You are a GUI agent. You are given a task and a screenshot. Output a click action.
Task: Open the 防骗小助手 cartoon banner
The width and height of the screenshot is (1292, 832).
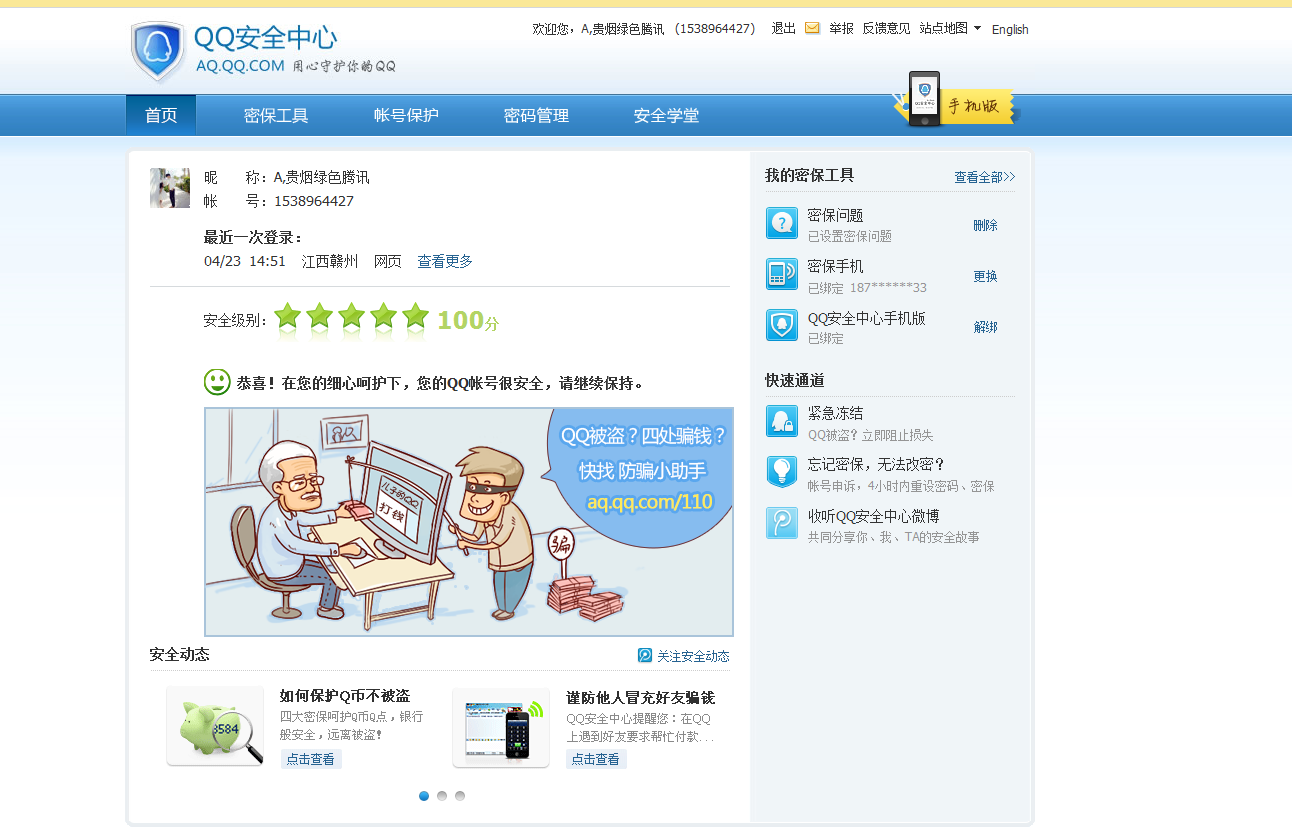click(x=469, y=522)
